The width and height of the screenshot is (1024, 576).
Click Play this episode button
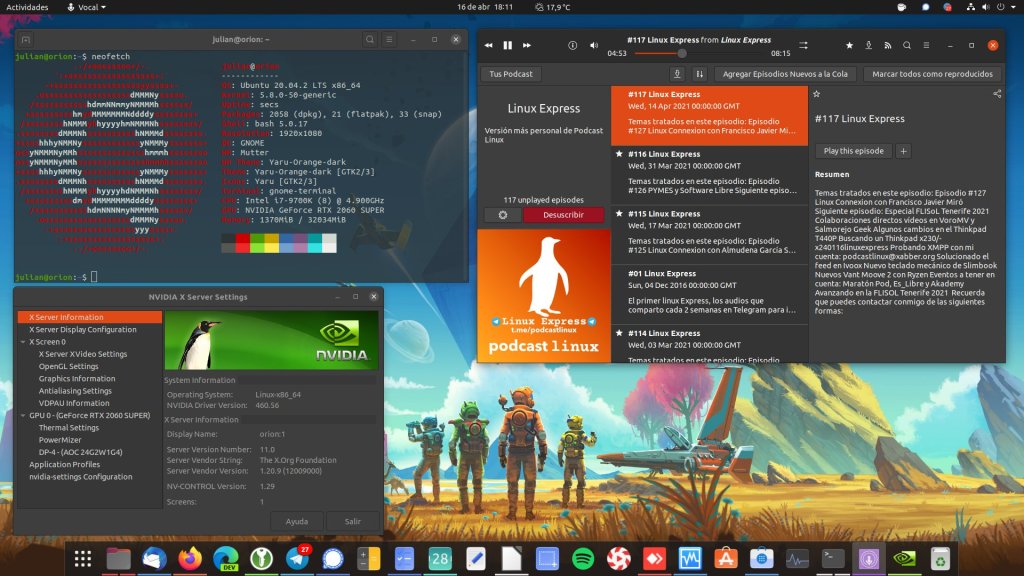(853, 151)
